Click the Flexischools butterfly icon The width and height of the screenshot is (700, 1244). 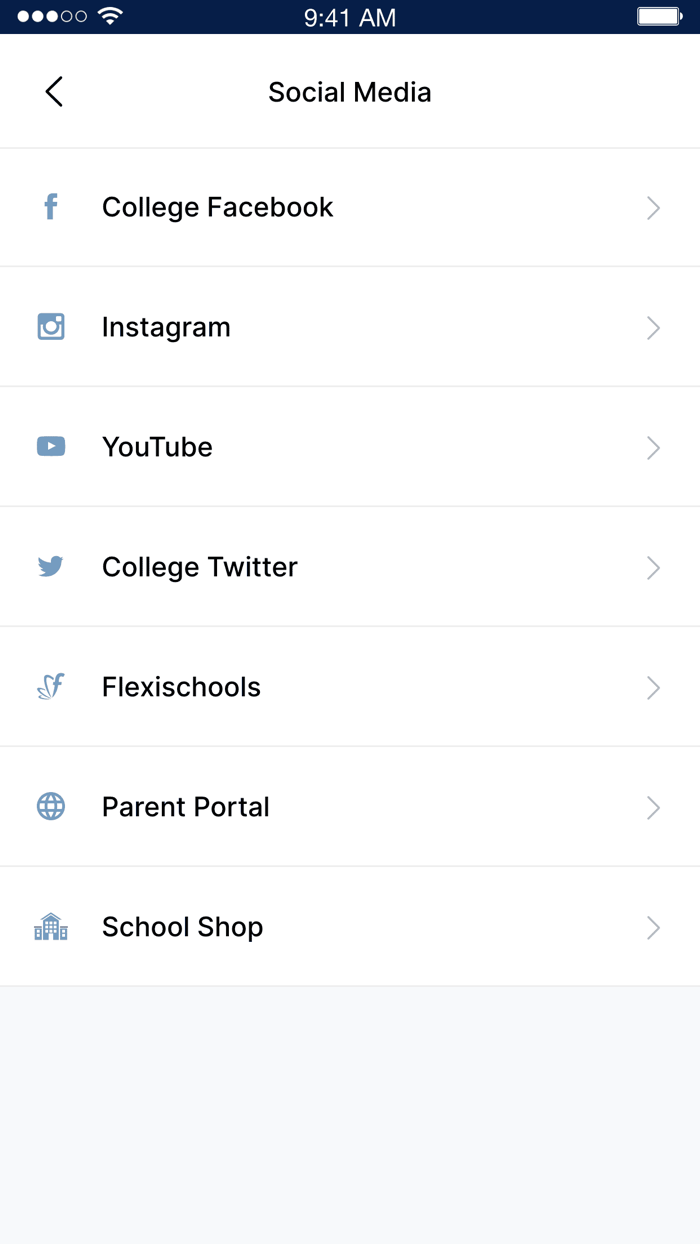50,687
